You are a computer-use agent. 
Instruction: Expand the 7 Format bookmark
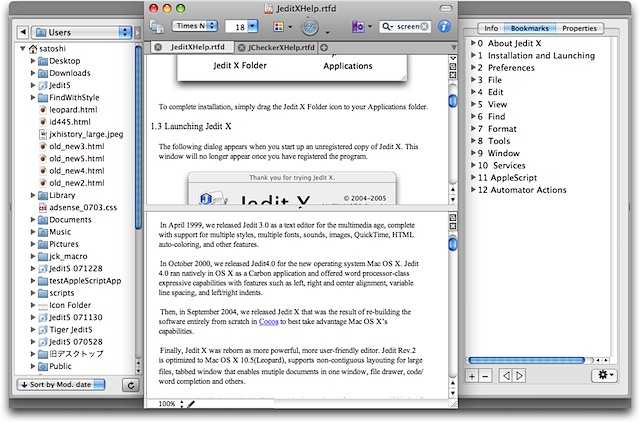(x=473, y=129)
